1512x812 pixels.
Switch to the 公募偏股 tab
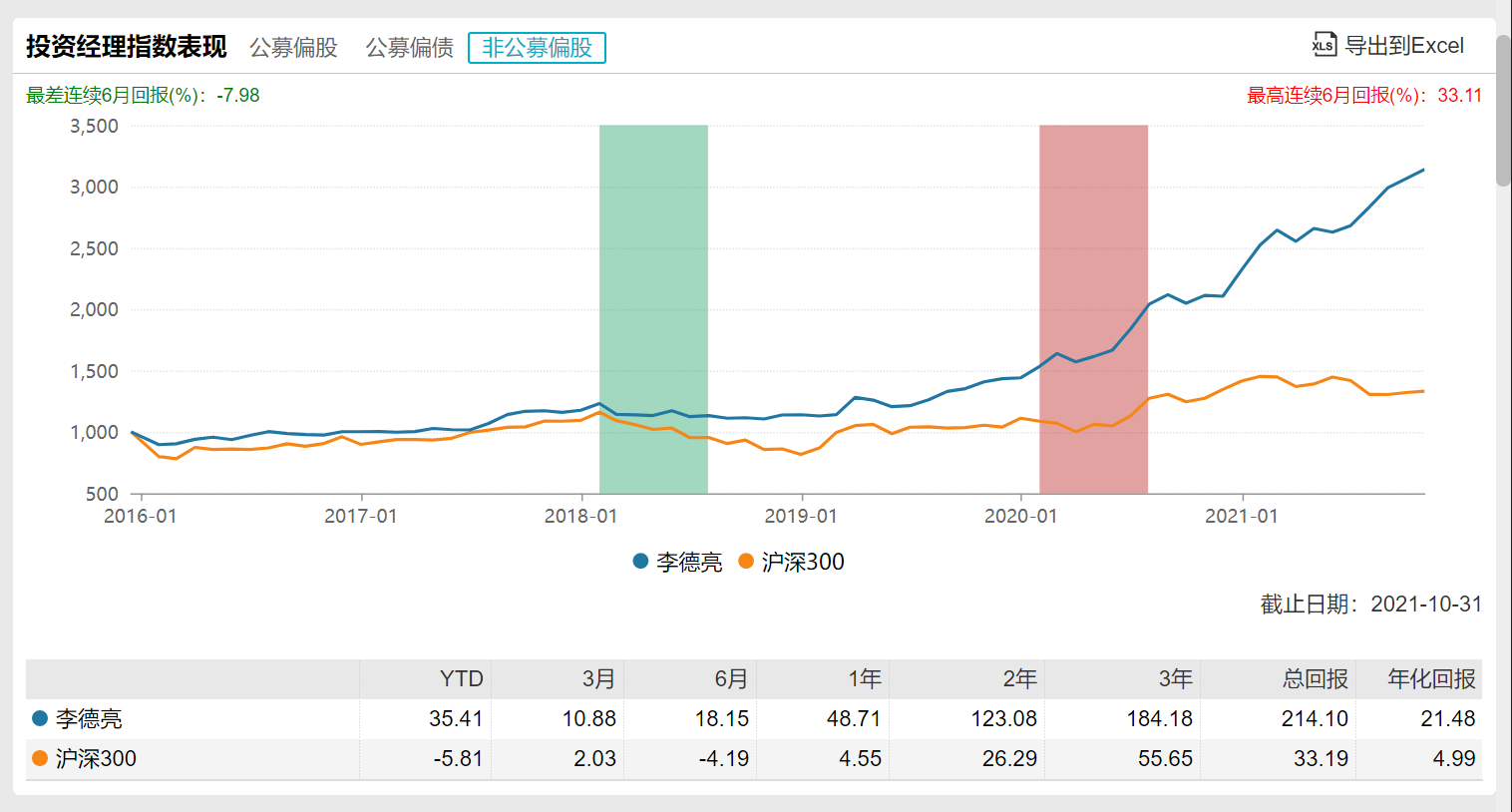293,48
